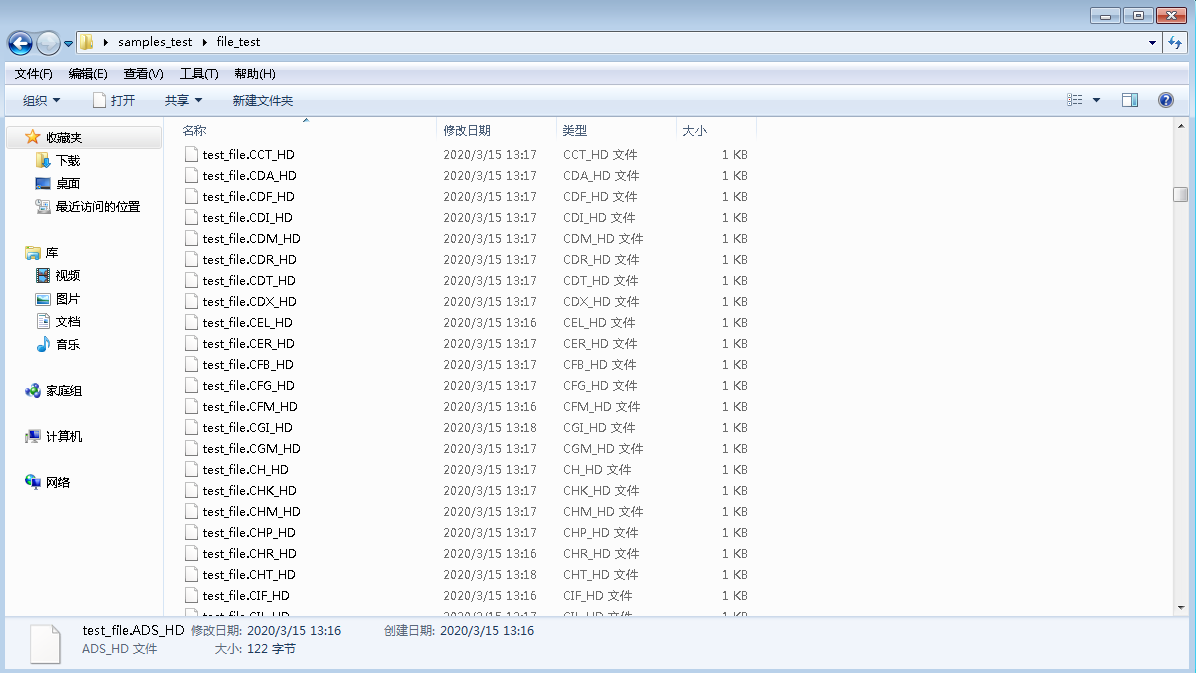The height and width of the screenshot is (673, 1196).
Task: Toggle the preview pane icon
Action: (x=1130, y=100)
